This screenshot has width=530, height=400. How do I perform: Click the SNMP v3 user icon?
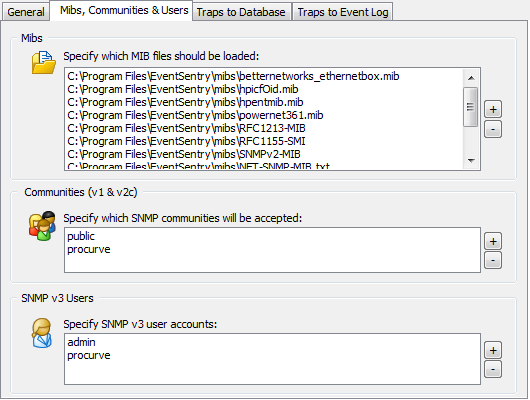42,333
